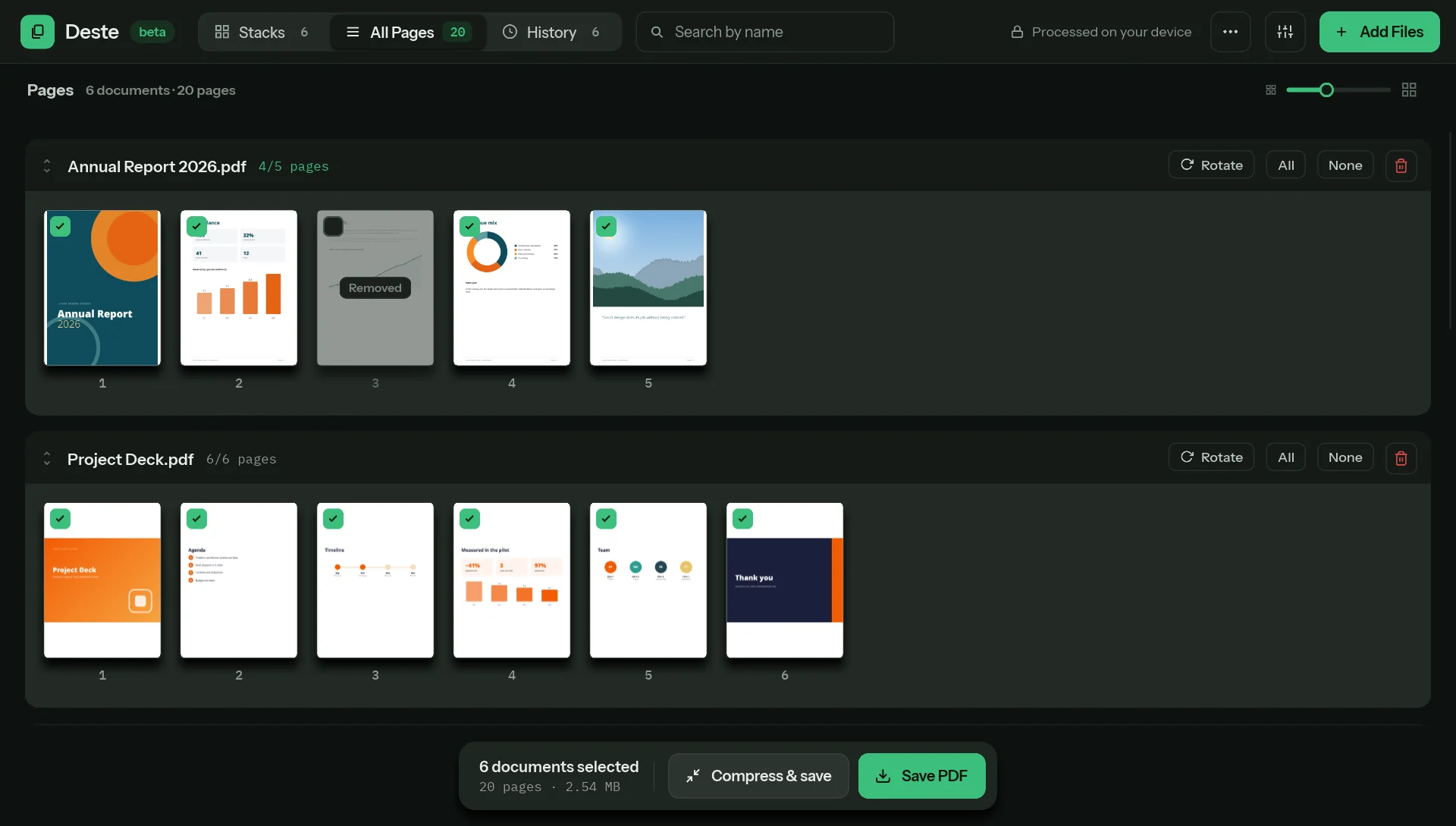The height and width of the screenshot is (826, 1456).
Task: Select All pages in Annual Report 2026.pdf
Action: [1285, 165]
